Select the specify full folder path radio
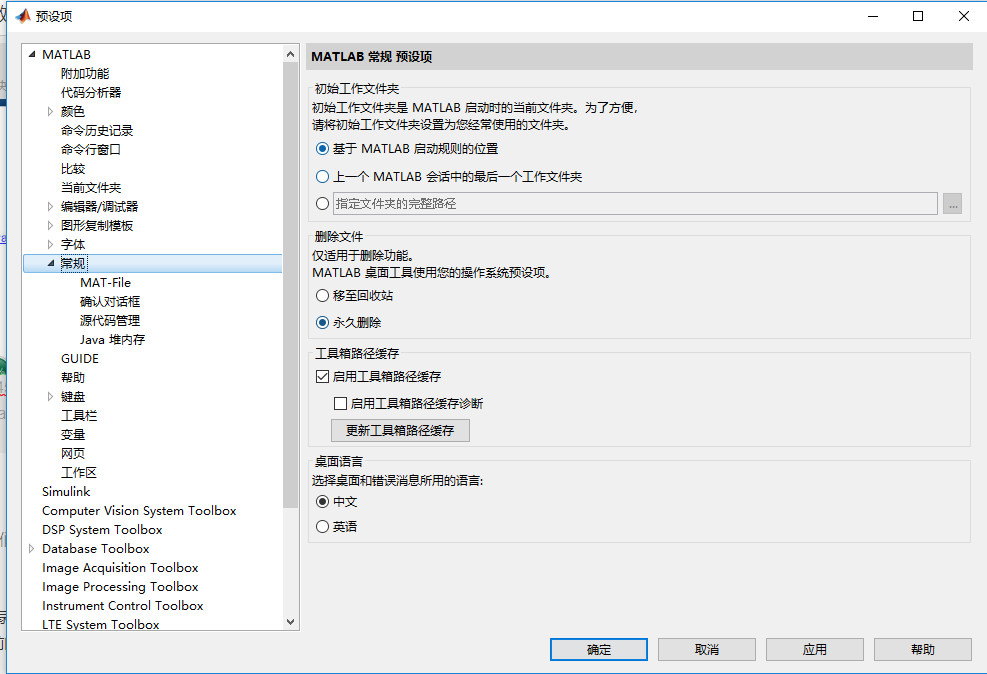Image resolution: width=987 pixels, height=674 pixels. [322, 204]
